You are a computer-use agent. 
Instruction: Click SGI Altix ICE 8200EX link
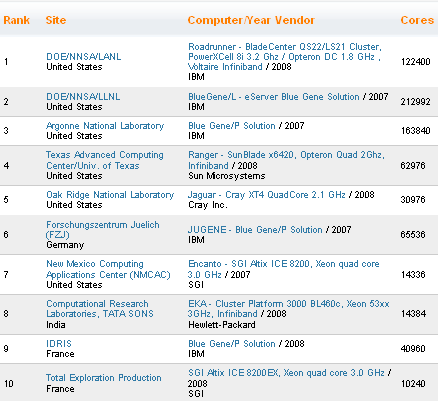(x=286, y=373)
